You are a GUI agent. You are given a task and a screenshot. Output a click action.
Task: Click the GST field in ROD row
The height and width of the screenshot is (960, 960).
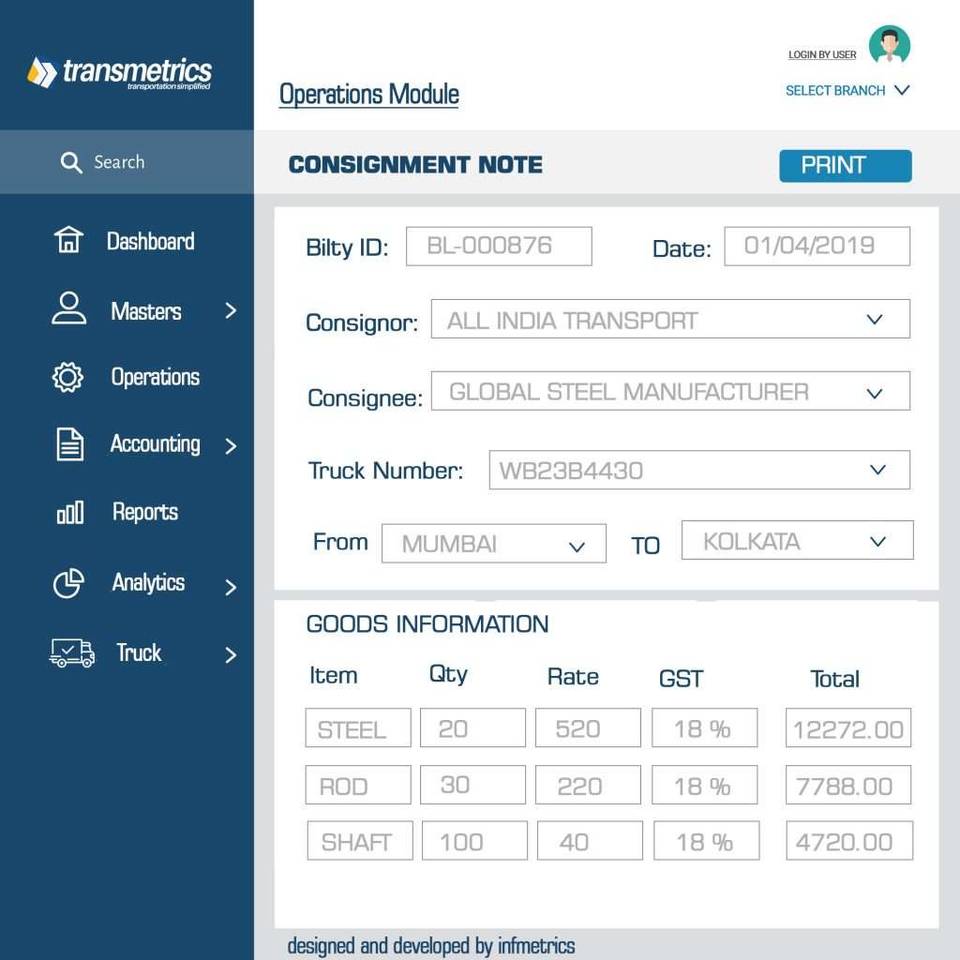(x=704, y=784)
